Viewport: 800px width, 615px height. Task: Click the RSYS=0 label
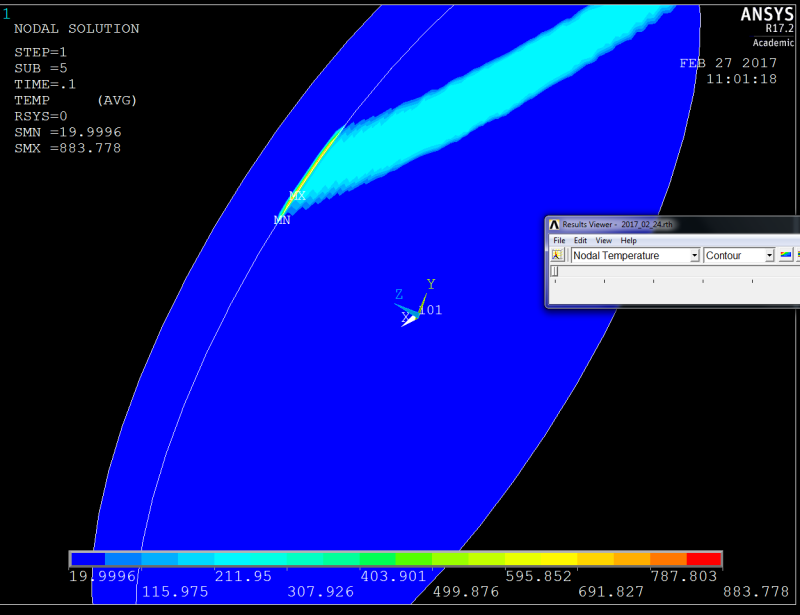click(x=41, y=116)
